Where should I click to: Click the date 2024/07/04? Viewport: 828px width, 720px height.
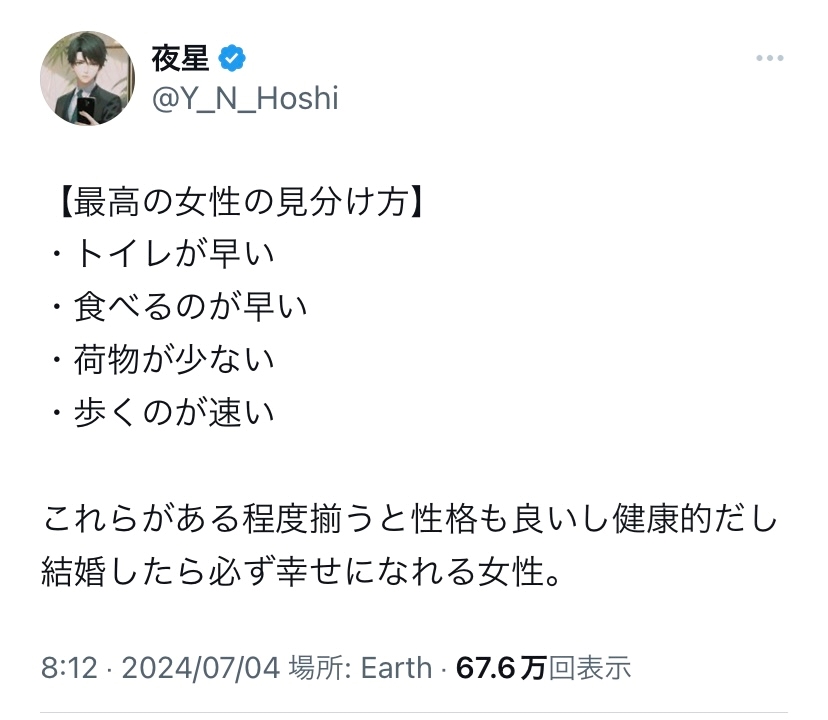[198, 667]
